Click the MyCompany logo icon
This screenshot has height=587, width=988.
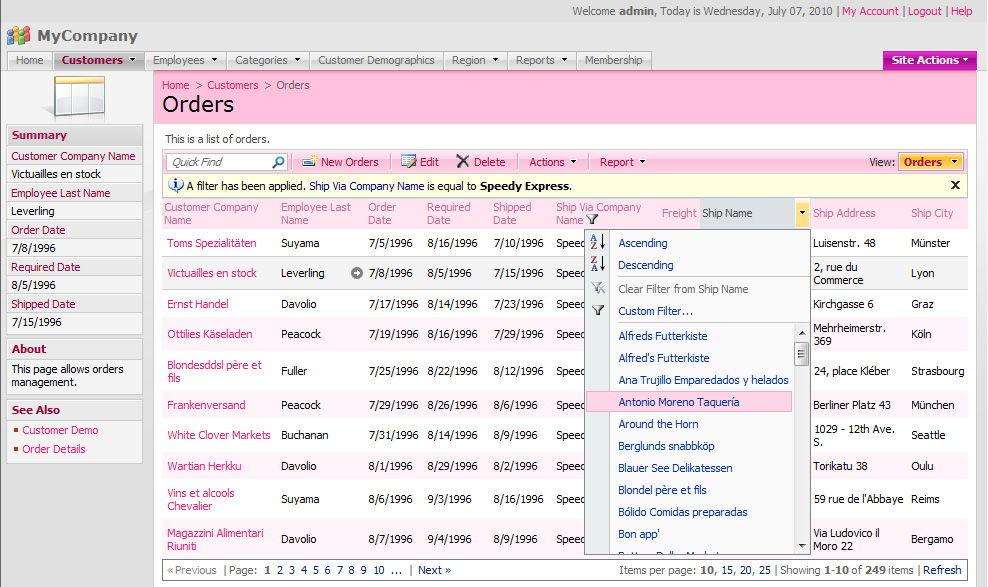coord(18,35)
